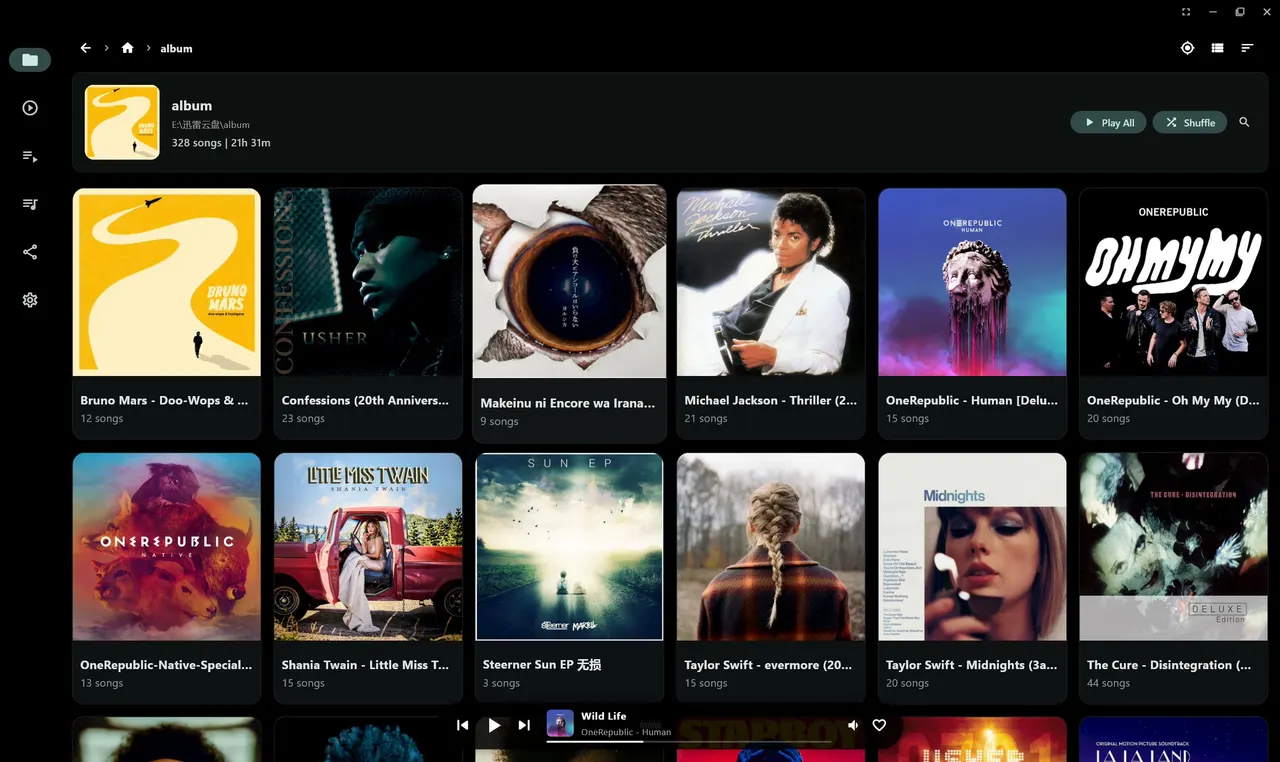Viewport: 1280px width, 762px height.
Task: Open OneRepublic - Human Deluxe album
Action: pyautogui.click(x=972, y=313)
